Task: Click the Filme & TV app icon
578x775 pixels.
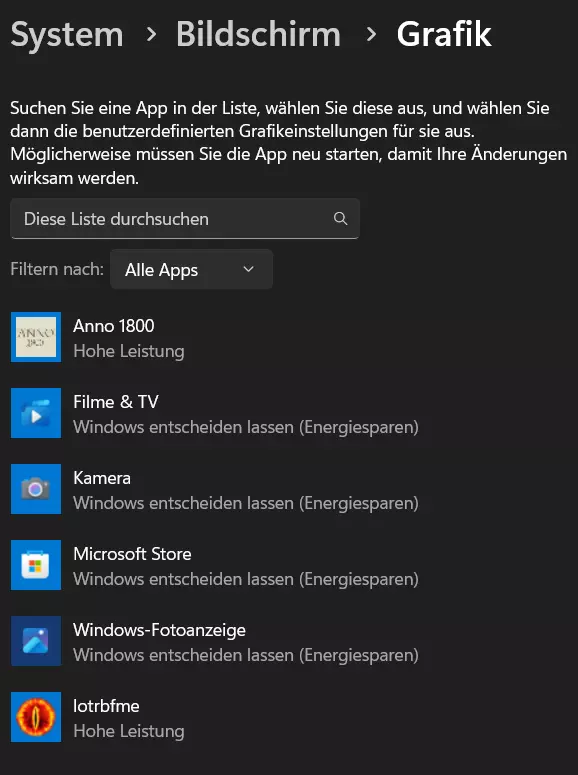Action: pos(36,413)
